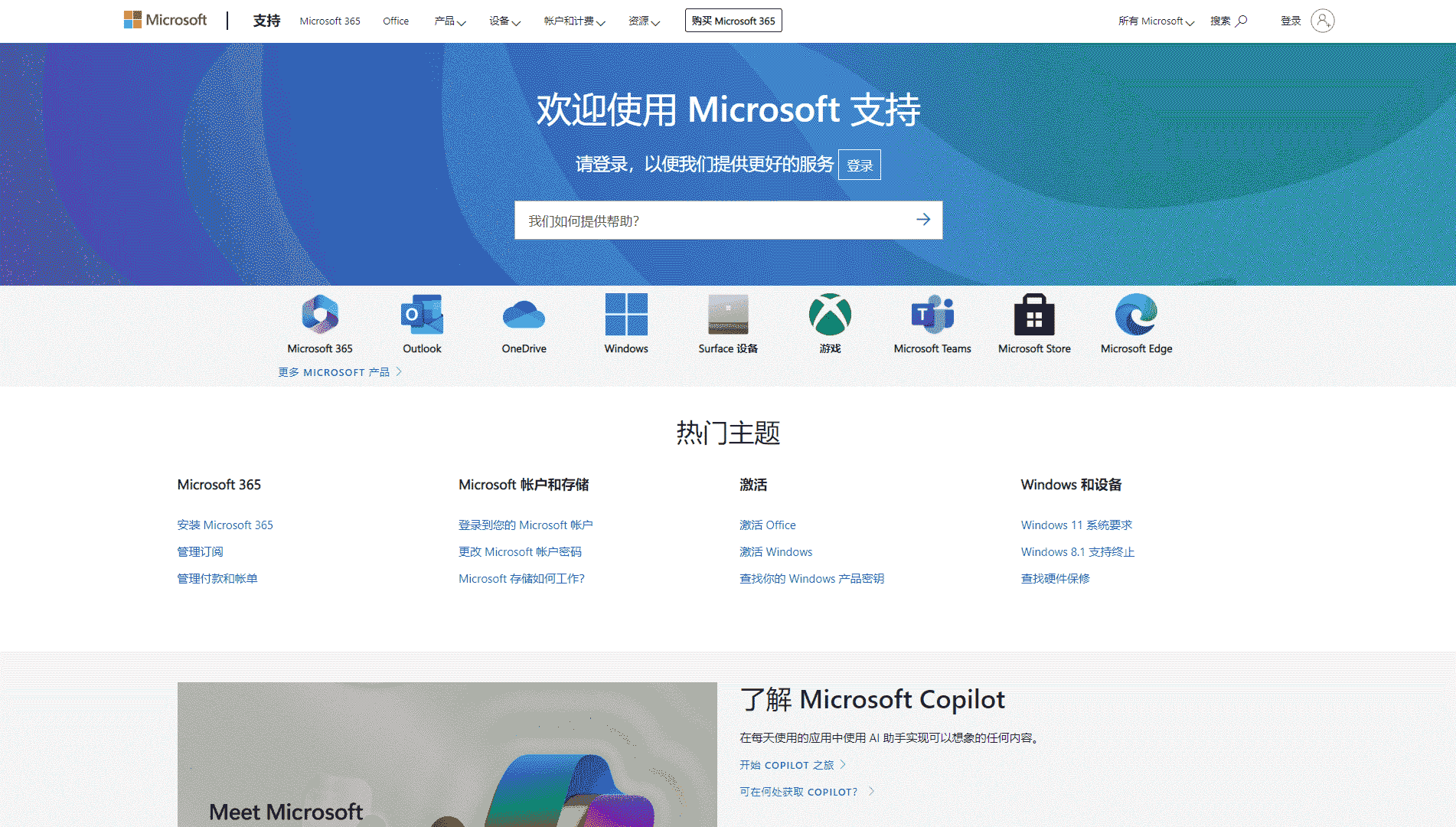Click the 了解 Microsoft Copilot heading
The height and width of the screenshot is (827, 1456).
pyautogui.click(x=872, y=700)
